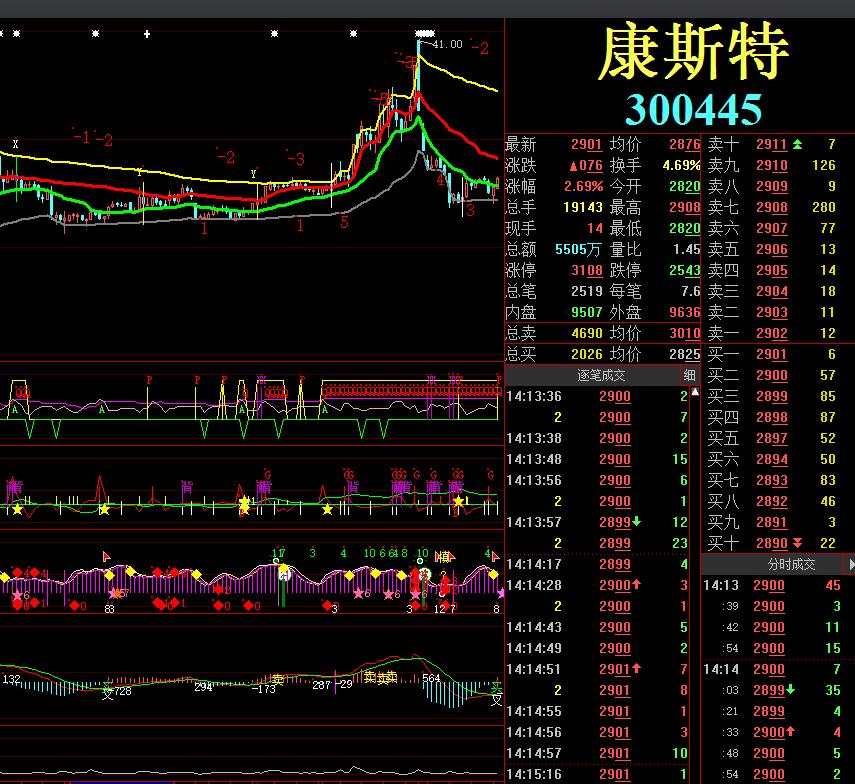Click the scroll-up arrow of 逐笔成交 list
Image resolution: width=855 pixels, height=784 pixels.
pyautogui.click(x=695, y=391)
